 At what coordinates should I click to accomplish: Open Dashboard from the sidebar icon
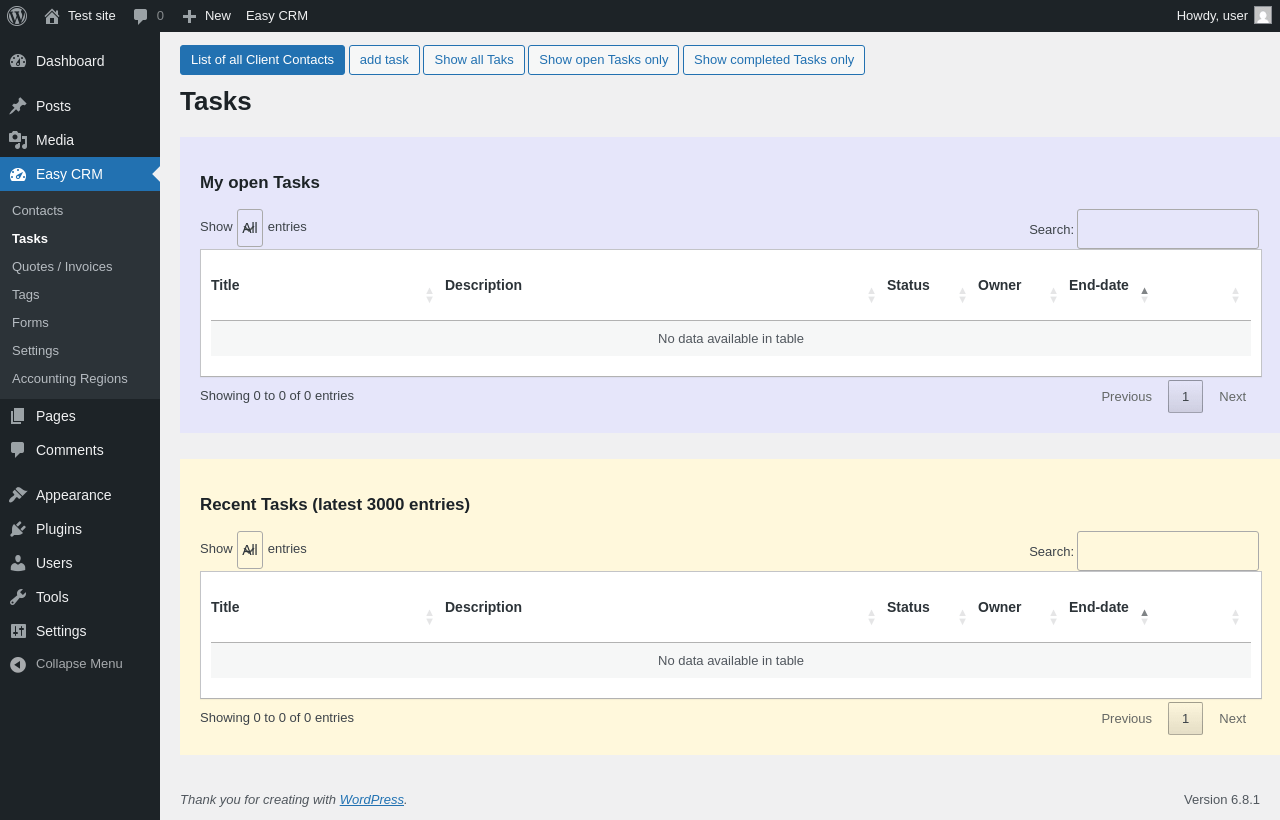(18, 61)
